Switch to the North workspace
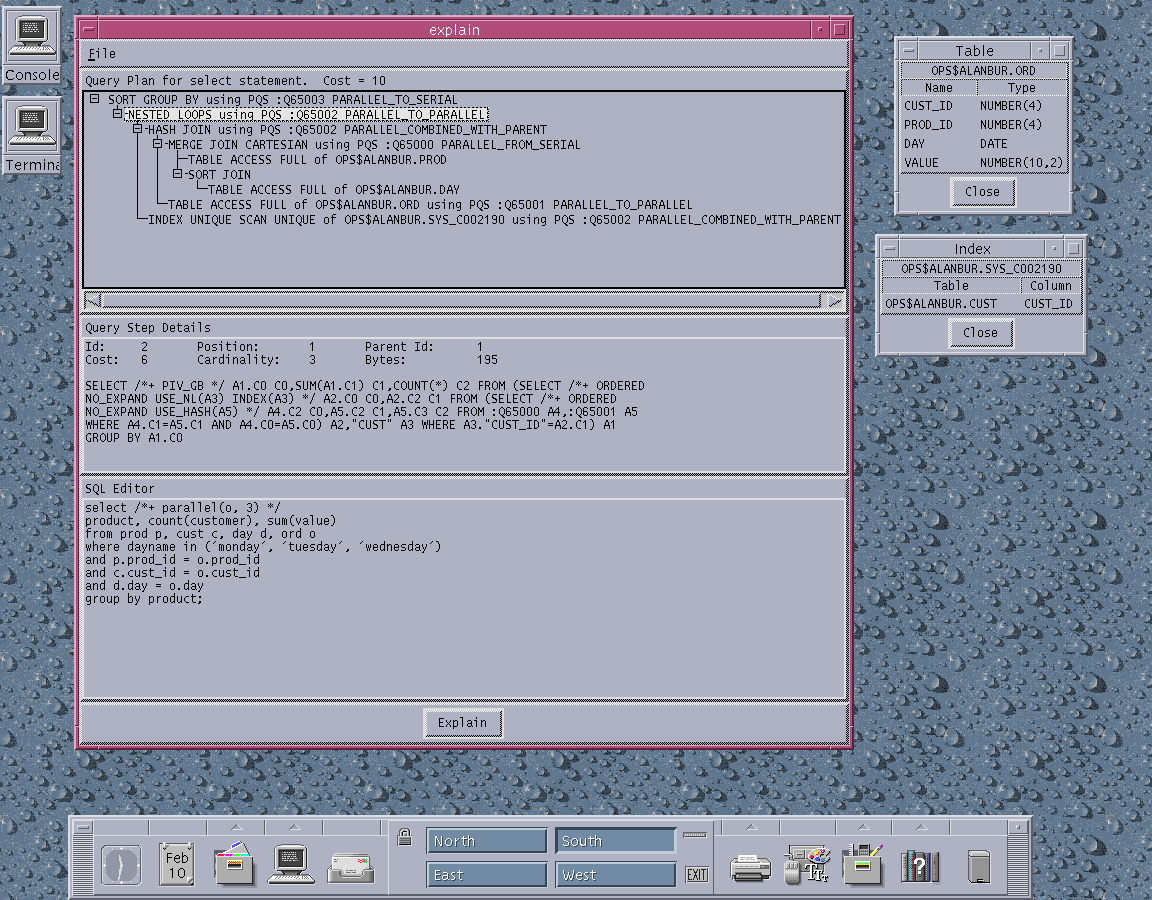Viewport: 1152px width, 900px height. point(487,841)
